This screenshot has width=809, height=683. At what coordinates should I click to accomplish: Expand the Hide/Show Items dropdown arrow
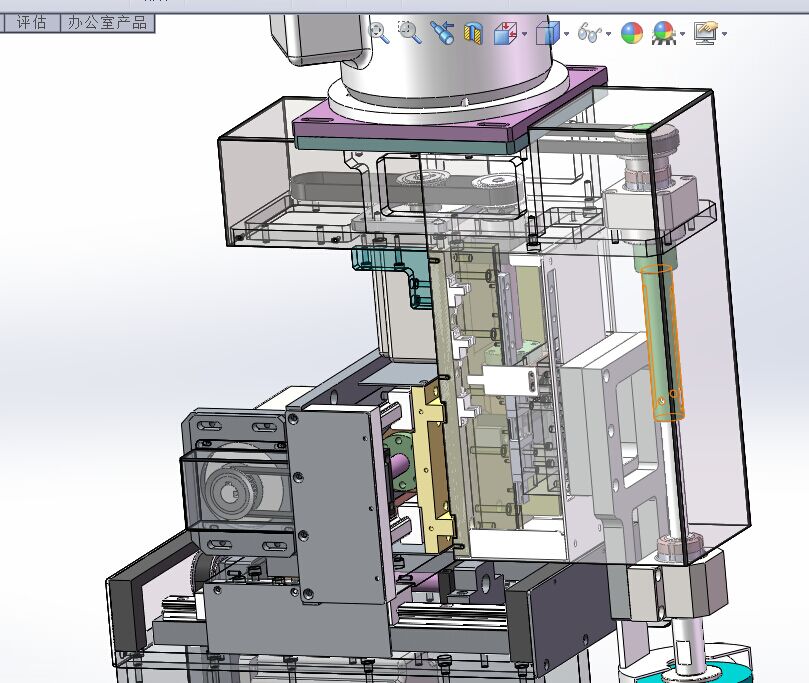(608, 34)
